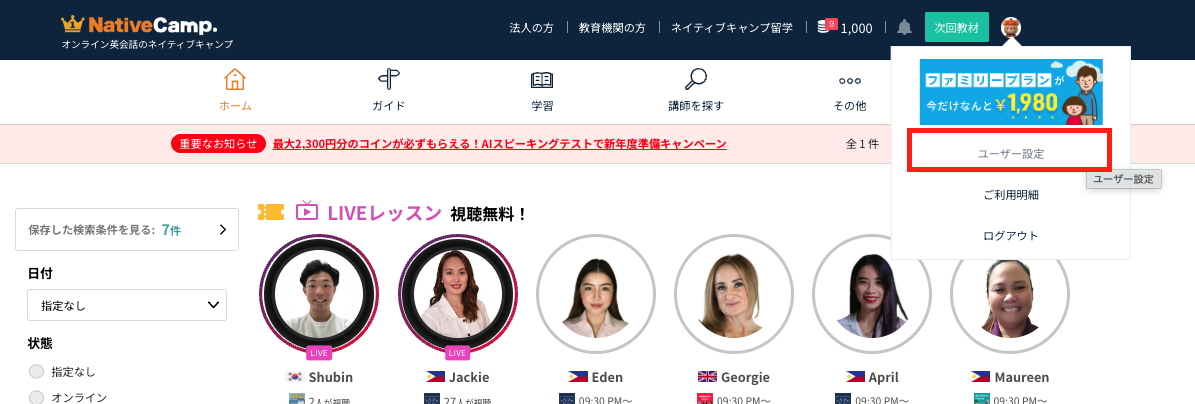Select ユーザー設定 from the user menu
This screenshot has width=1195, height=404.
(1010, 154)
